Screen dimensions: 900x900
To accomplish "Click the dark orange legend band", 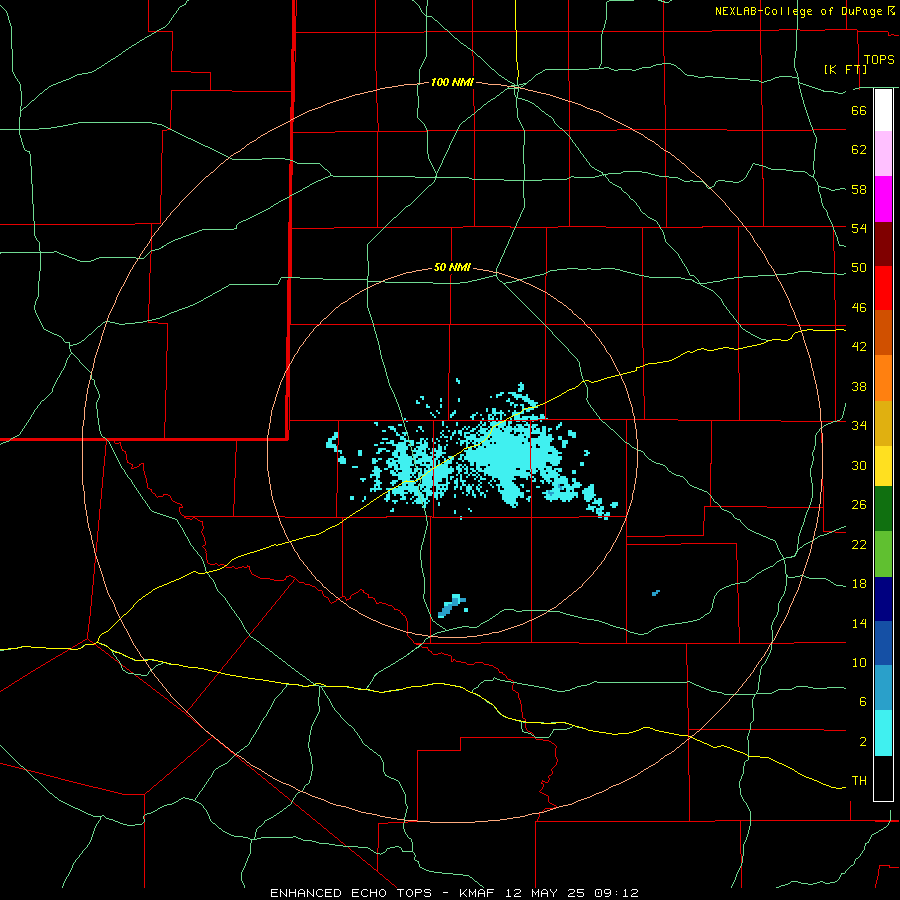I will [x=883, y=333].
